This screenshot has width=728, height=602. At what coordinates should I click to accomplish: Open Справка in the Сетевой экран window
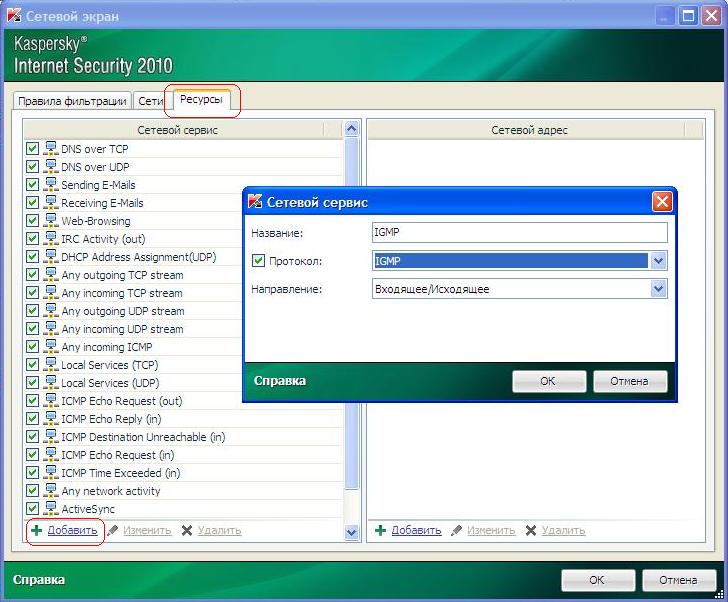[39, 580]
